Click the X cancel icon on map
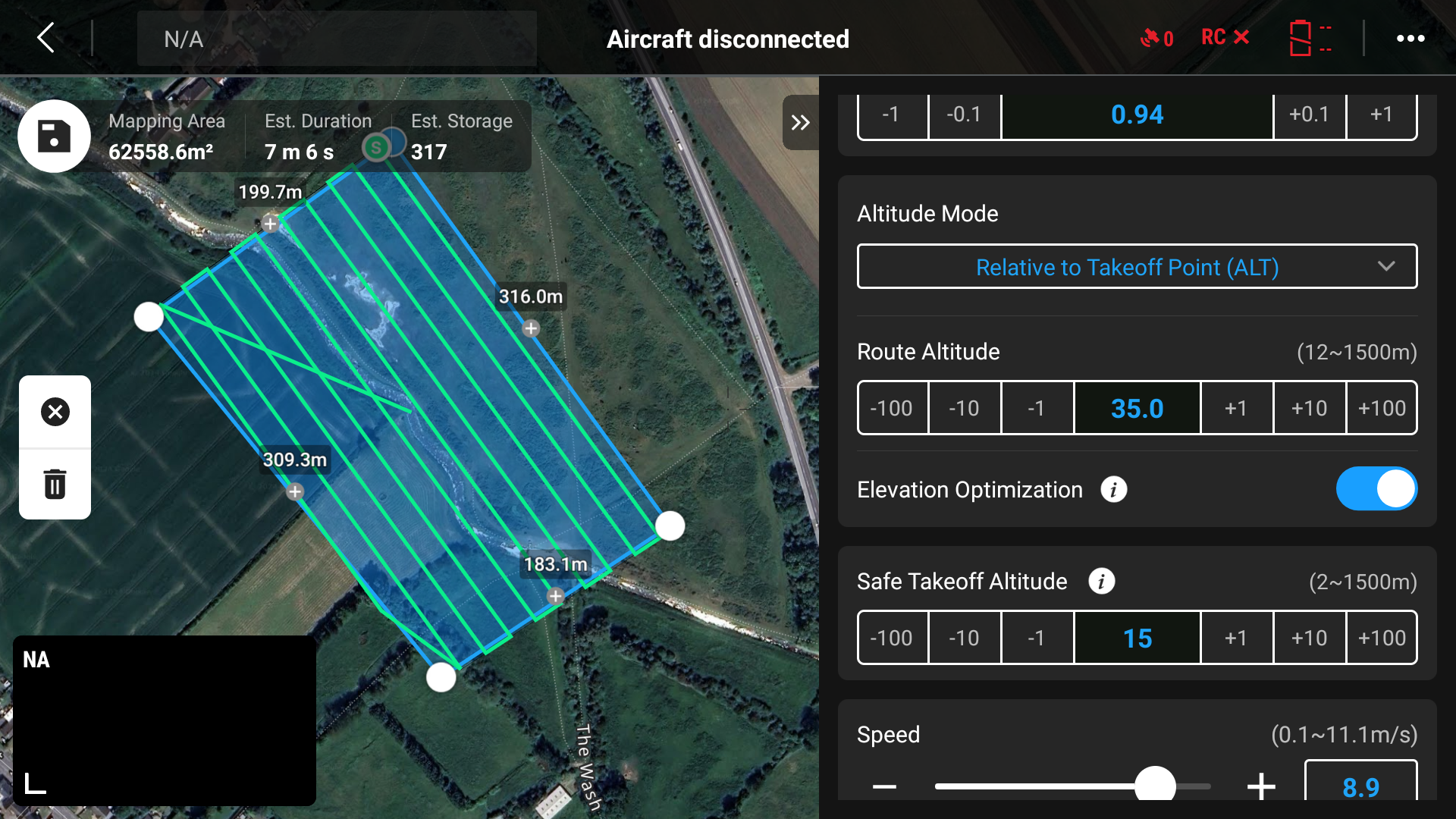This screenshot has height=819, width=1456. (x=55, y=412)
